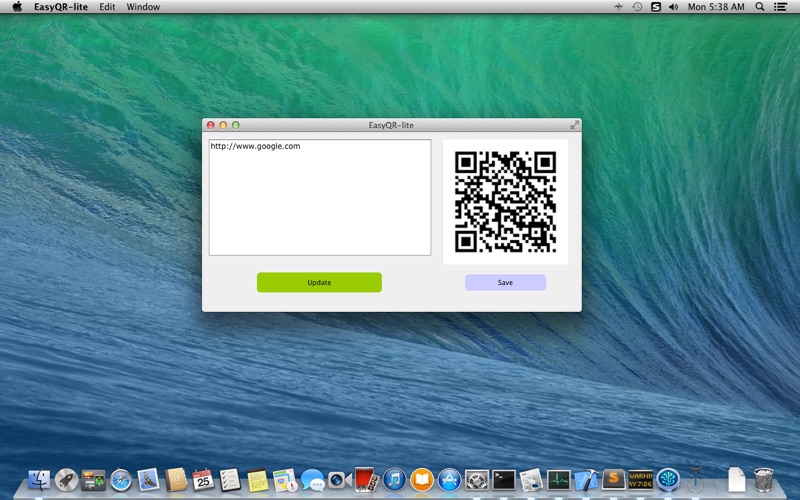Open the Notification Center list icon
Viewport: 800px width, 500px height.
click(x=780, y=7)
